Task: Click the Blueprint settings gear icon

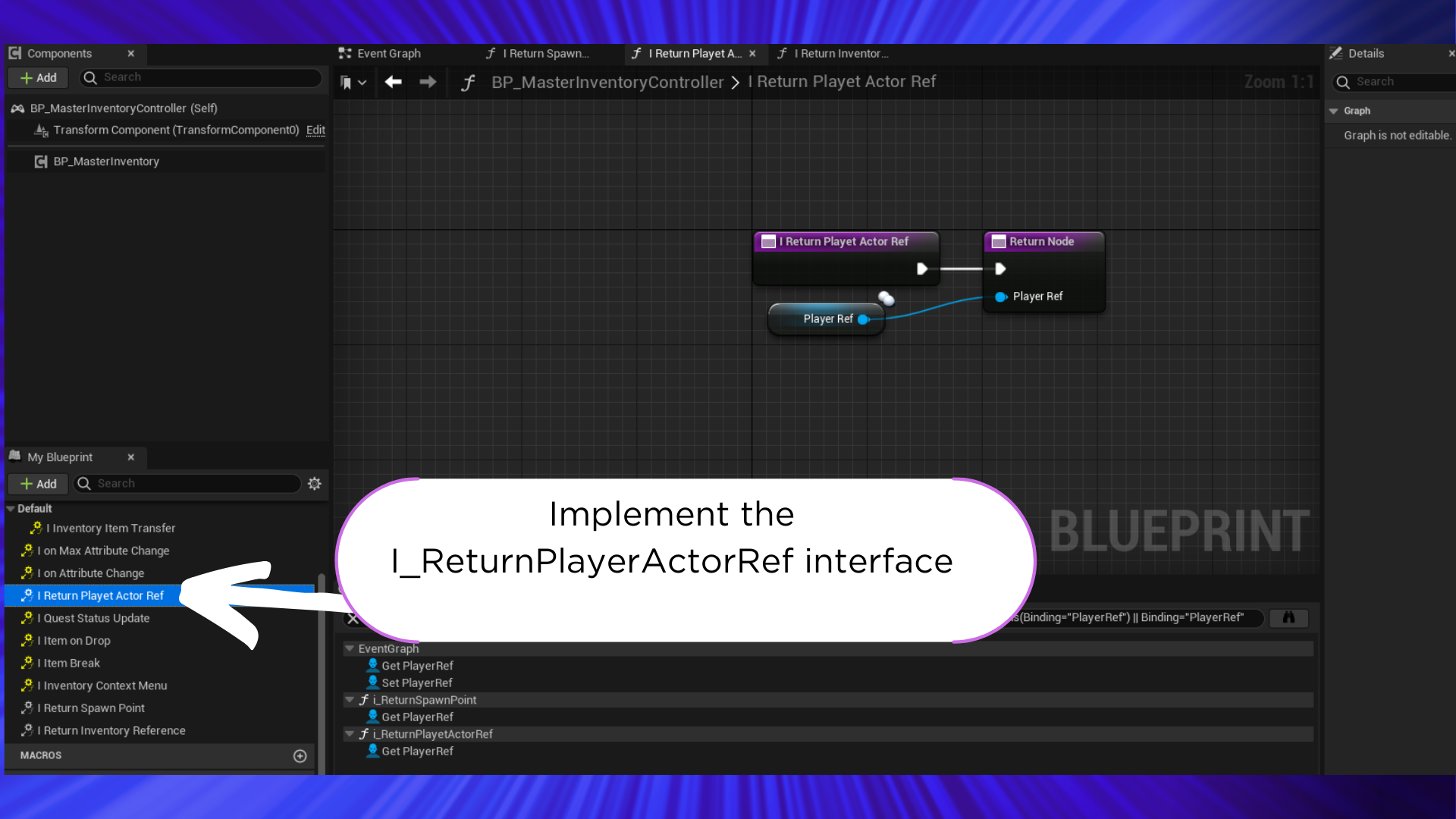Action: (x=315, y=483)
